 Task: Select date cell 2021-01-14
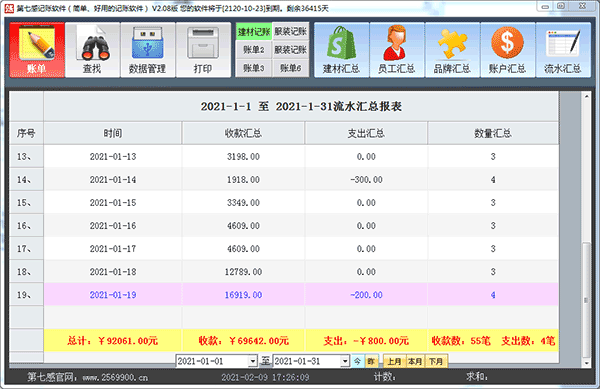[x=113, y=179]
